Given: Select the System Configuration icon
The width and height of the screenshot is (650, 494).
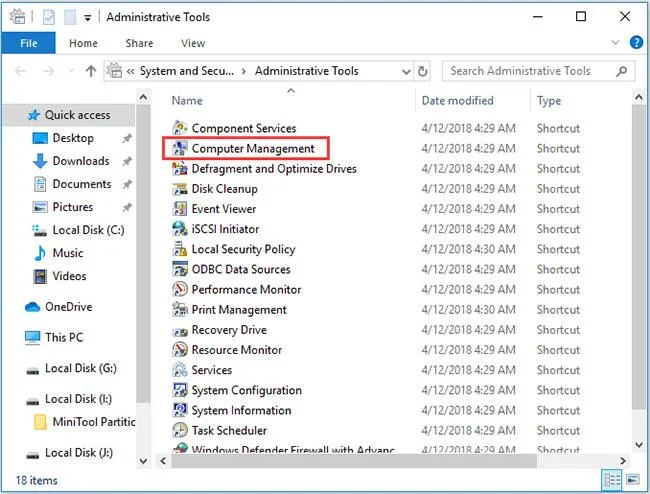Looking at the screenshot, I should click(179, 390).
